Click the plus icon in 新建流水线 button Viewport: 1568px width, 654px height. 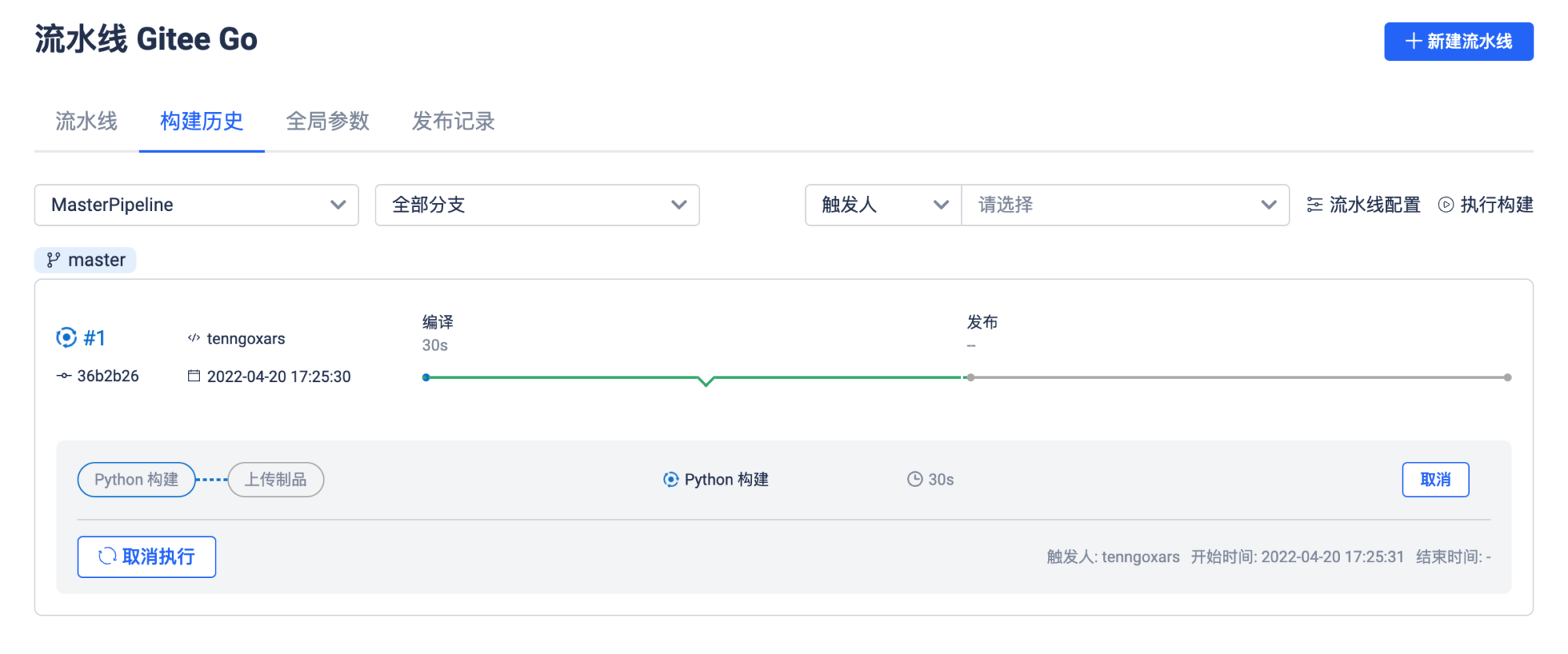(x=1414, y=41)
